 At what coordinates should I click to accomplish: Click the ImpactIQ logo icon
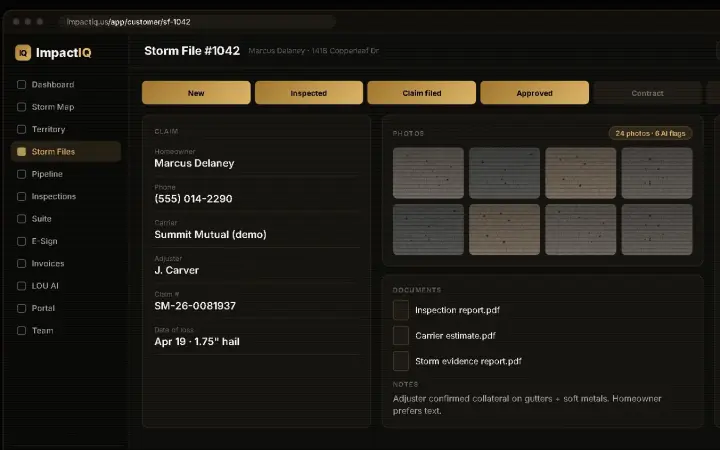[x=22, y=53]
